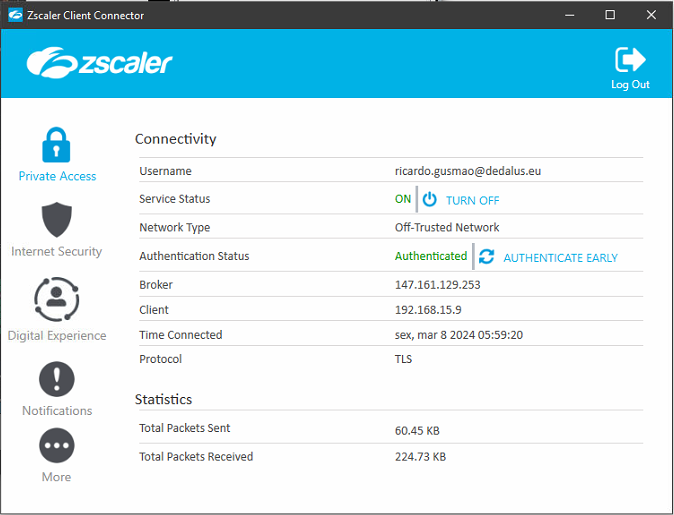Click the Zscaler Client Connector window title
The width and height of the screenshot is (674, 515).
(86, 15)
